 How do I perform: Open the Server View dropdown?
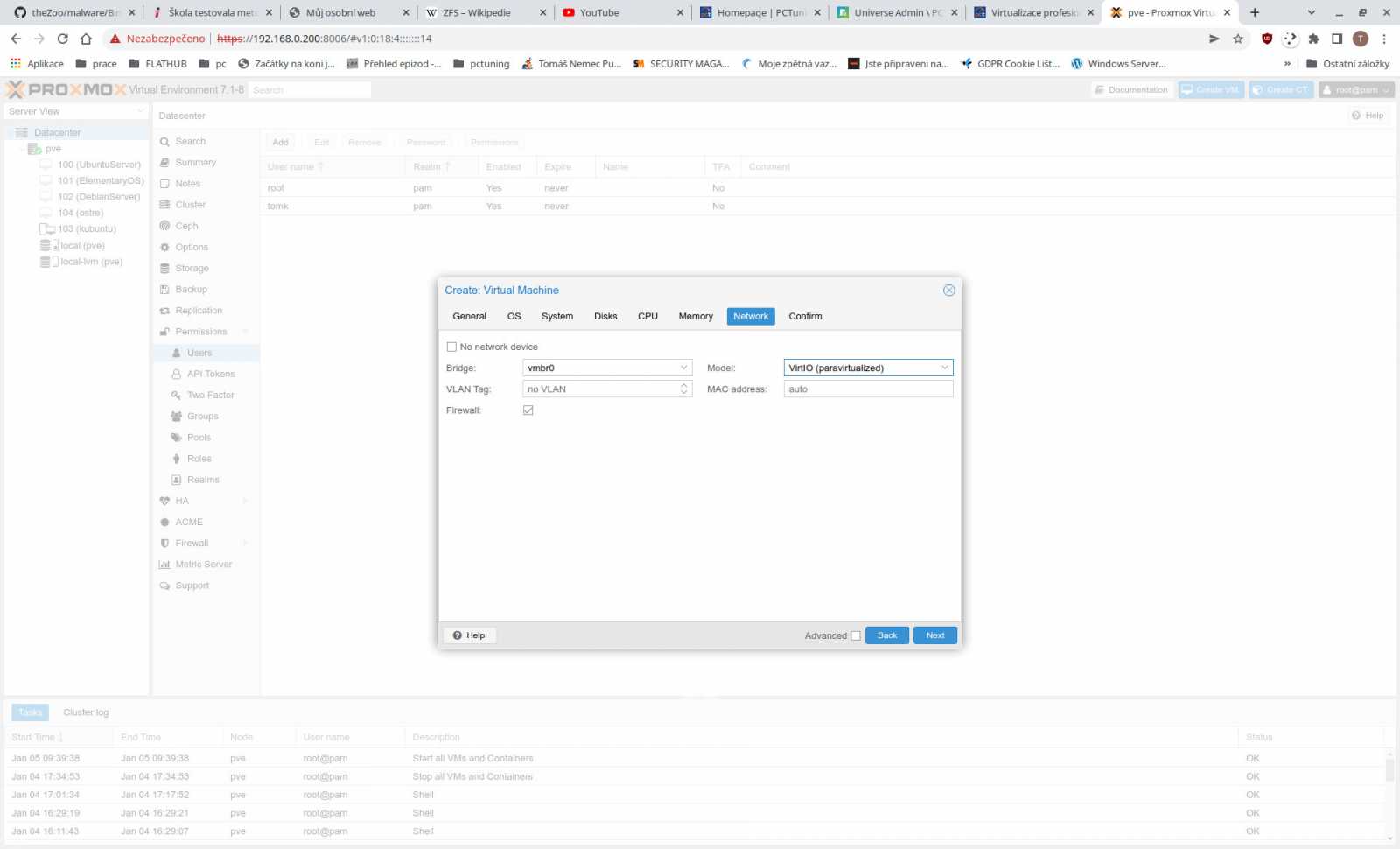[76, 111]
